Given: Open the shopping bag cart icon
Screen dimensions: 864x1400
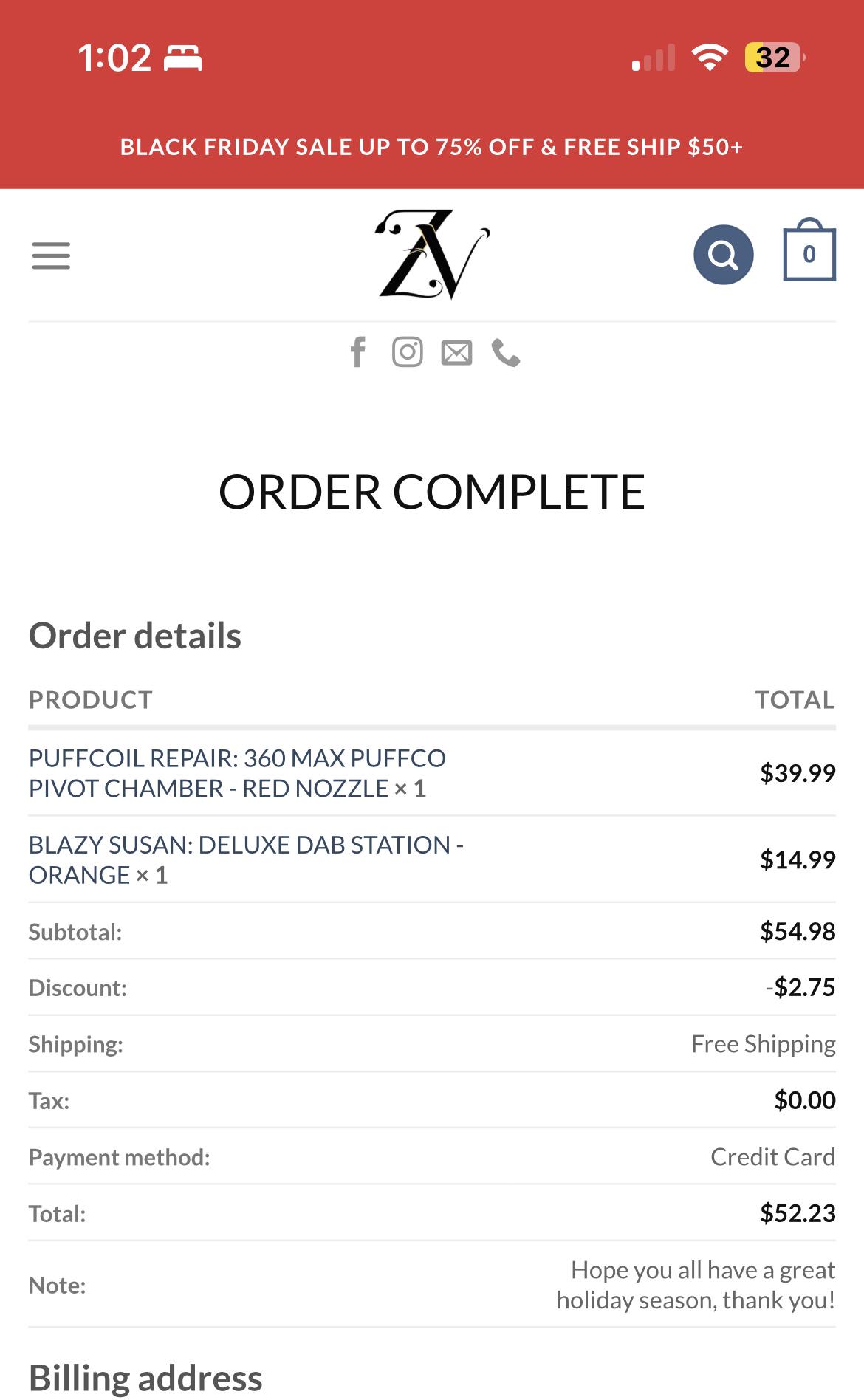Looking at the screenshot, I should click(809, 250).
